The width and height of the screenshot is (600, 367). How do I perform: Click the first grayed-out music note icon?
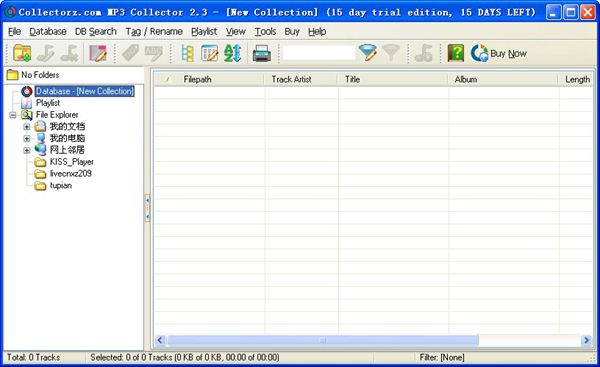(x=46, y=53)
